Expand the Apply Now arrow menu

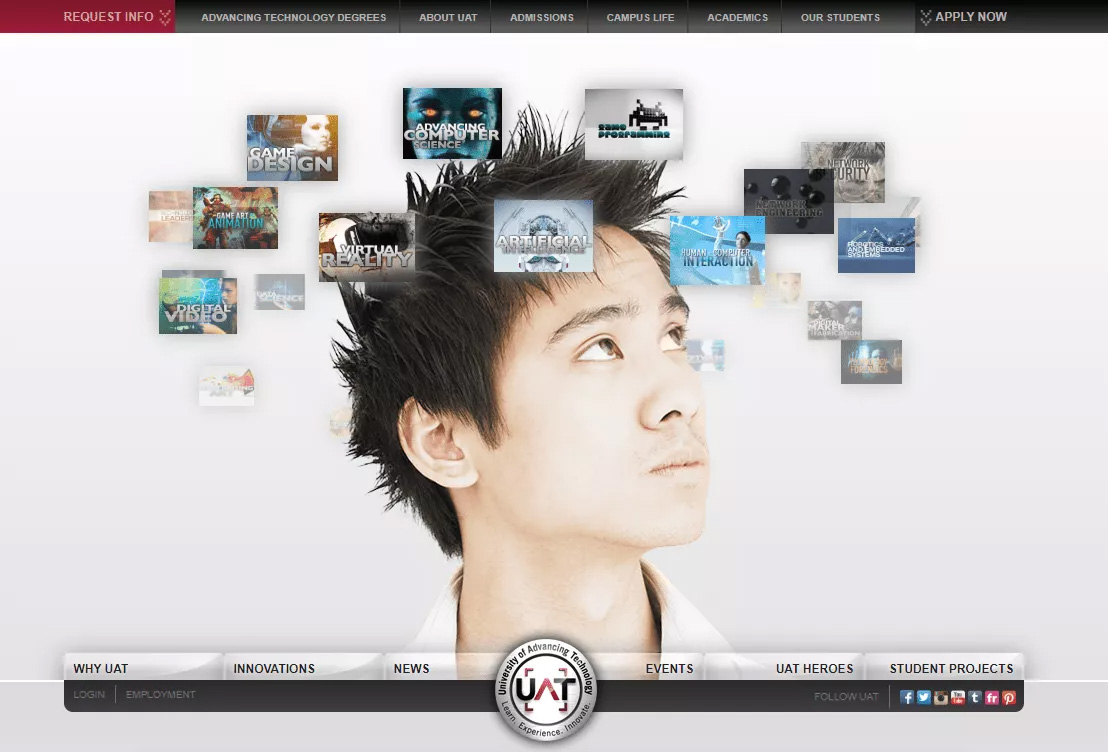[963, 16]
